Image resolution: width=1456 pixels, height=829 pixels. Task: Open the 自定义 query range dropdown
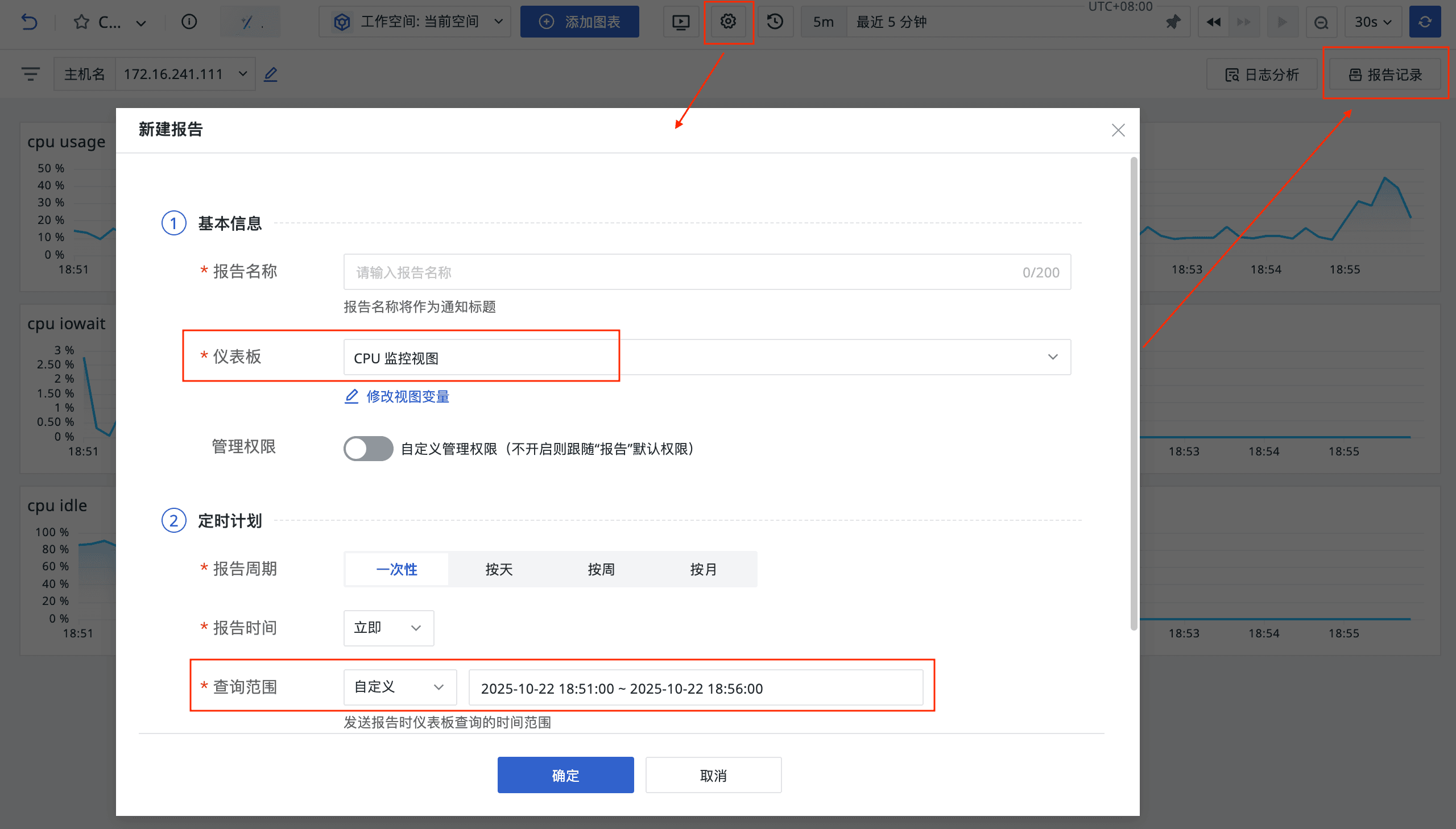click(x=399, y=687)
